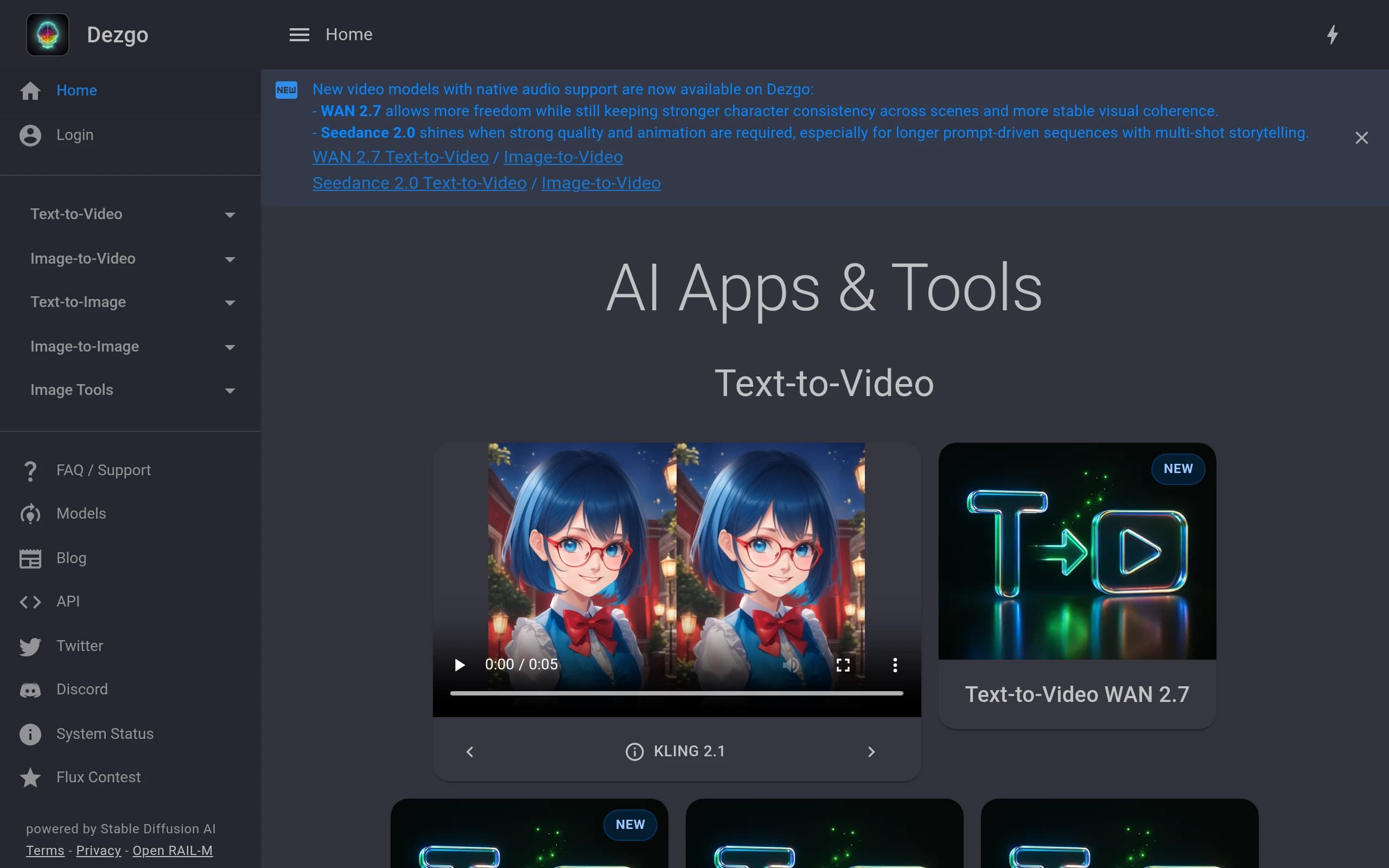This screenshot has width=1389, height=868.
Task: Click the System Status info icon
Action: coord(30,734)
